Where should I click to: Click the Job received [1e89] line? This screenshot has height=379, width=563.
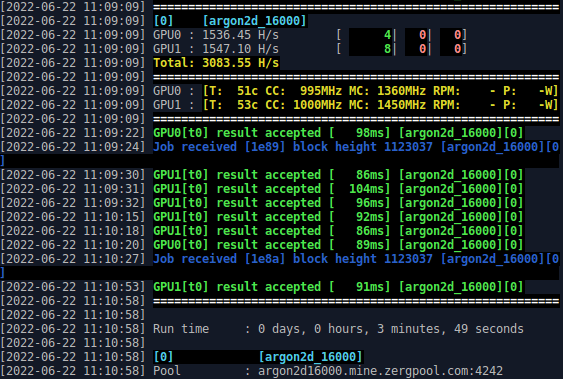click(356, 147)
